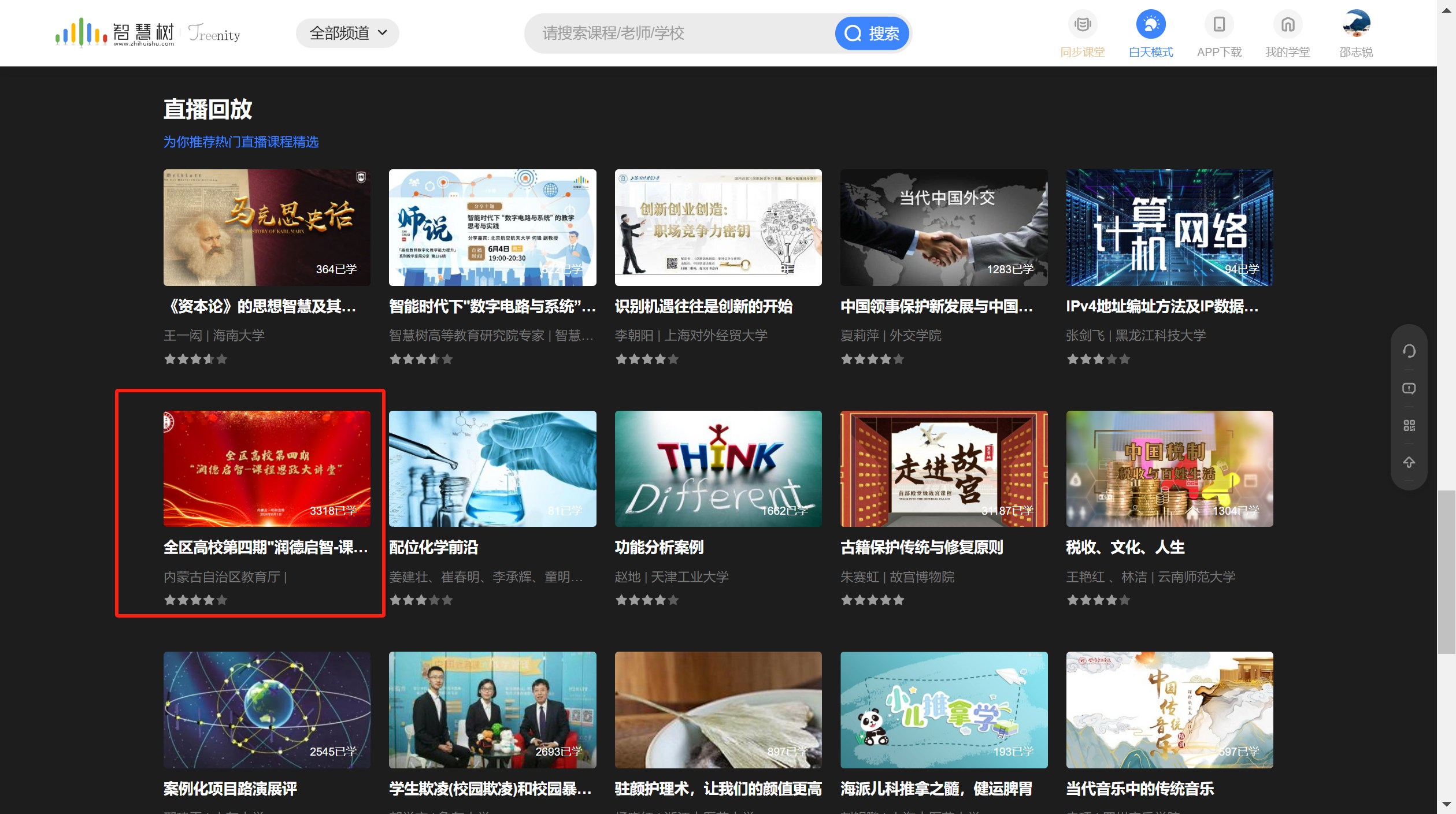Image resolution: width=1456 pixels, height=814 pixels.
Task: Open 同步课堂 icon in header
Action: [x=1082, y=24]
